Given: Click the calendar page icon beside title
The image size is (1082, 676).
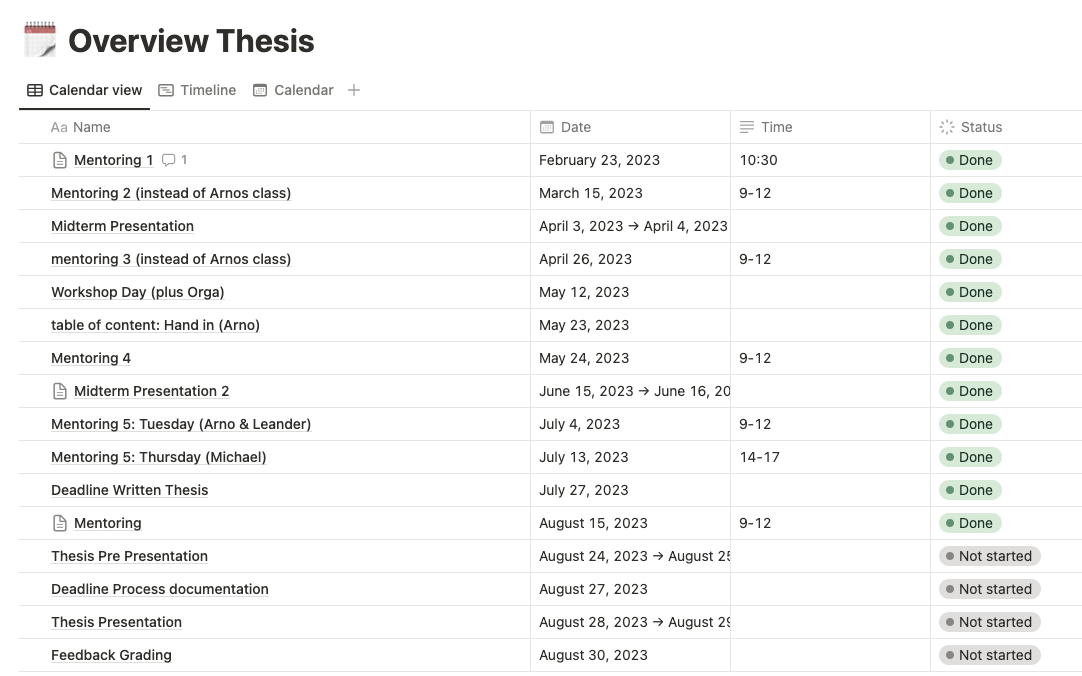Looking at the screenshot, I should 40,40.
